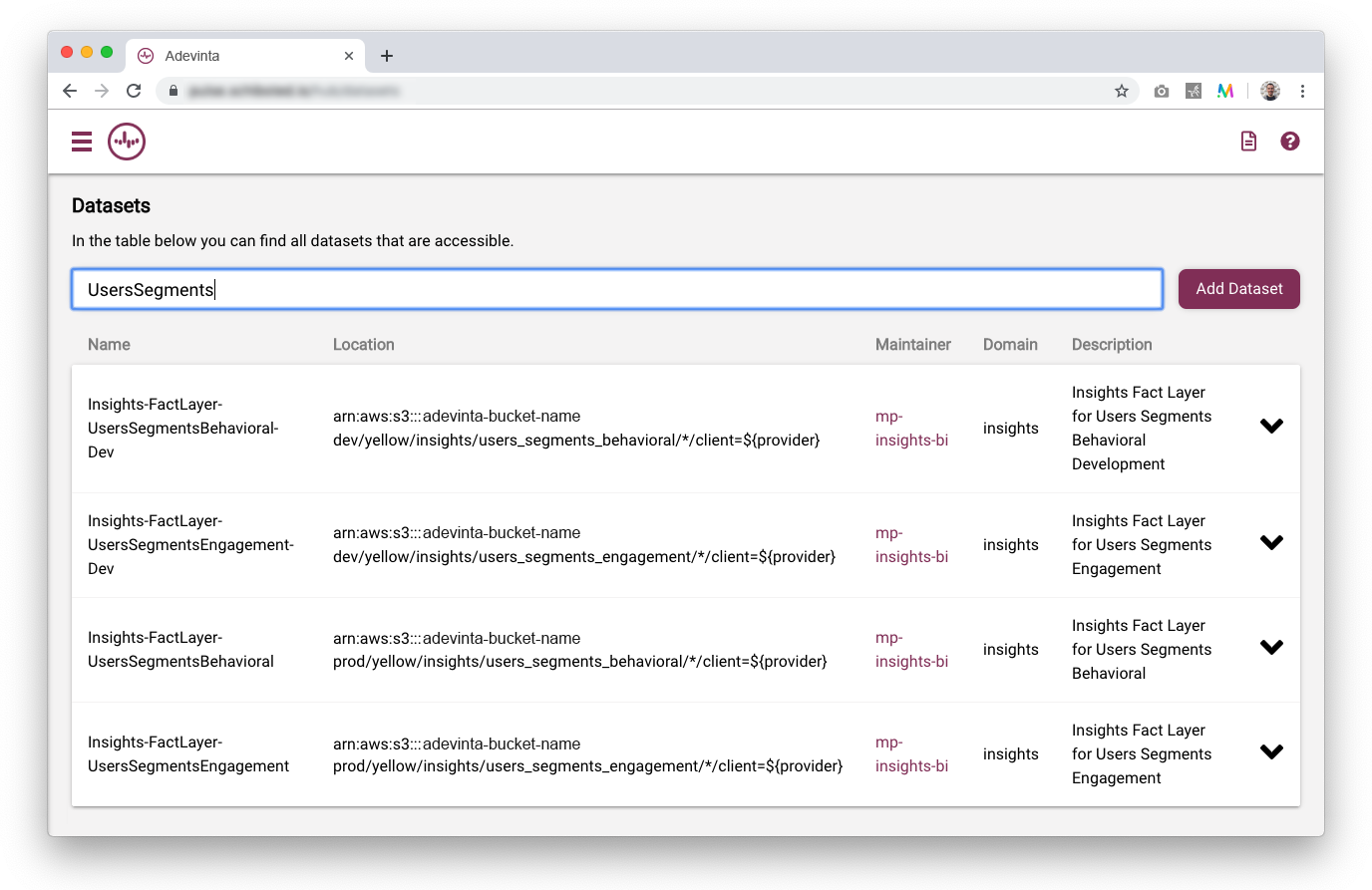The width and height of the screenshot is (1372, 890).
Task: Expand the UsersSegmentsEngagement-Dev dataset row
Action: click(x=1271, y=543)
